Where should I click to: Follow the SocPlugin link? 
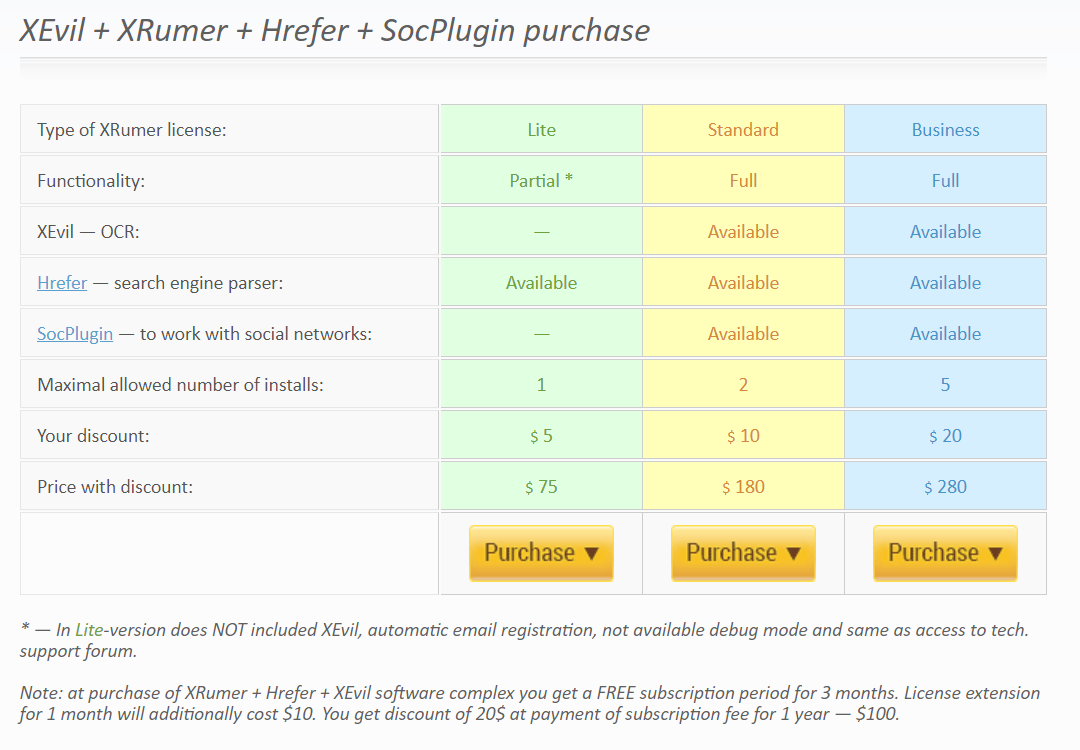click(75, 334)
